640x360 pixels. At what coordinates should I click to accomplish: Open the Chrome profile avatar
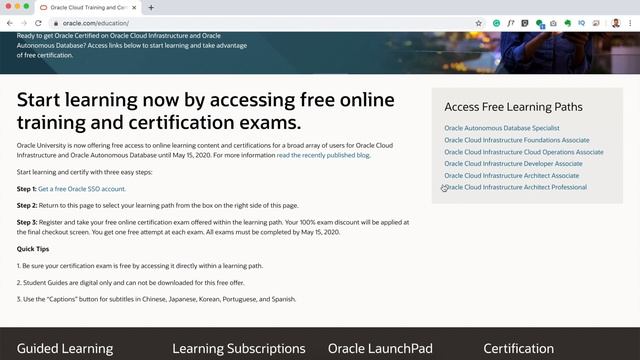(616, 23)
